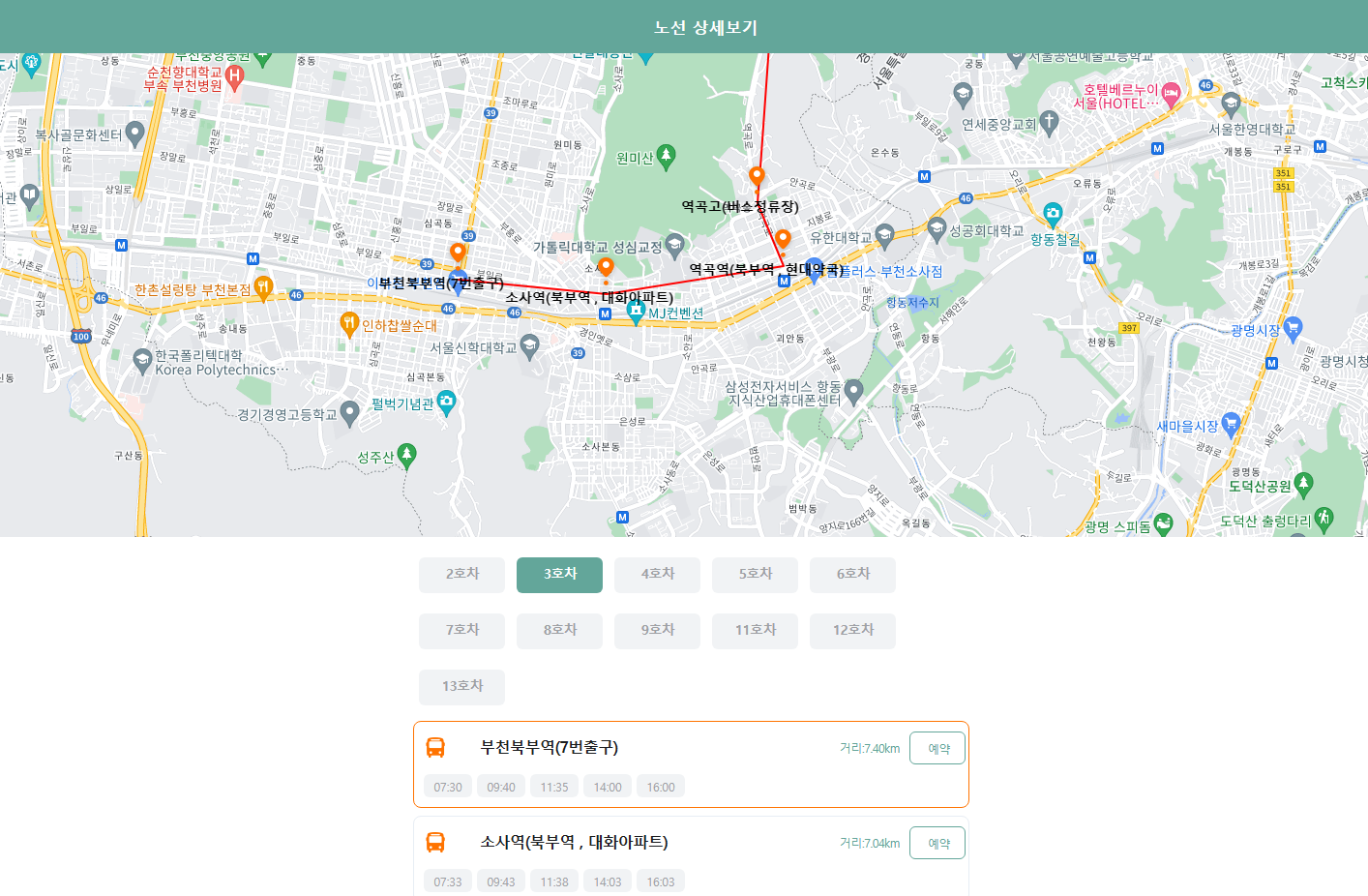Click the MJ컨벤션 teal pin

click(636, 312)
